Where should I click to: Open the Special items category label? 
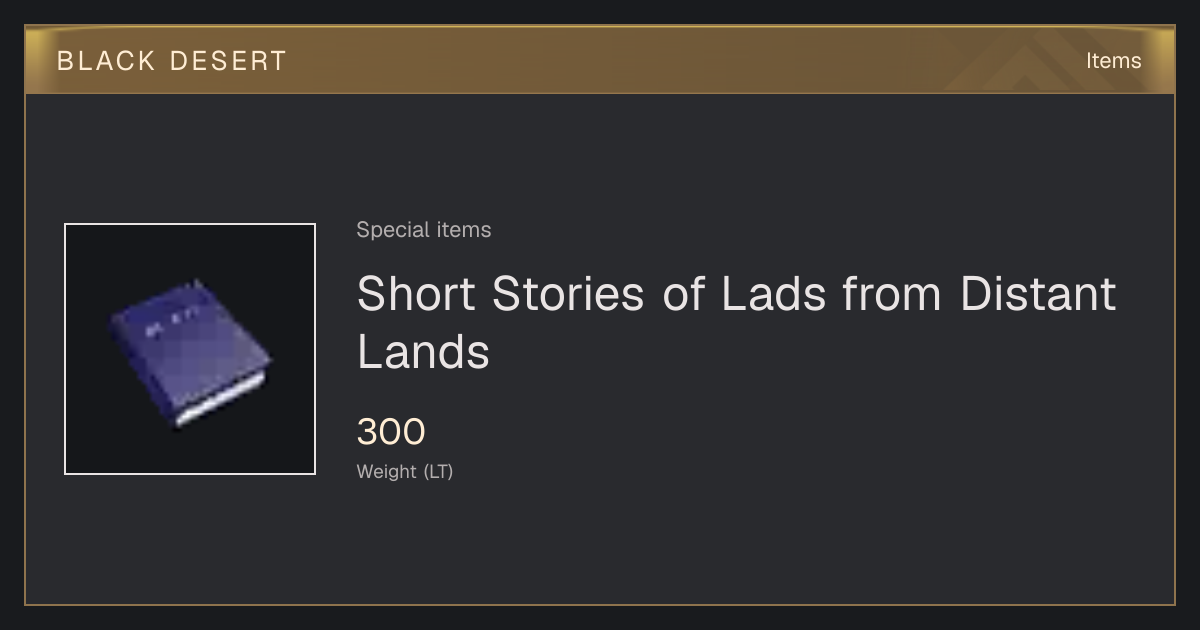click(424, 230)
